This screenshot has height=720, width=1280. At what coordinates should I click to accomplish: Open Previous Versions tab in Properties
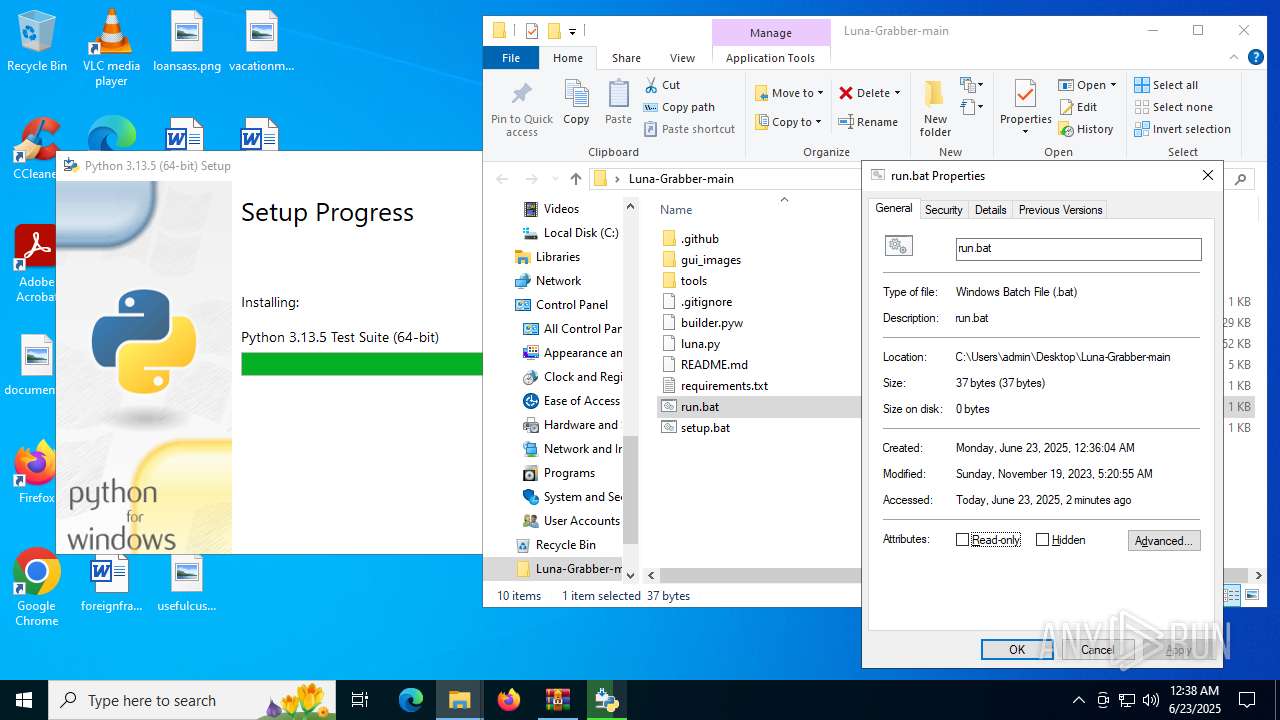pyautogui.click(x=1060, y=210)
